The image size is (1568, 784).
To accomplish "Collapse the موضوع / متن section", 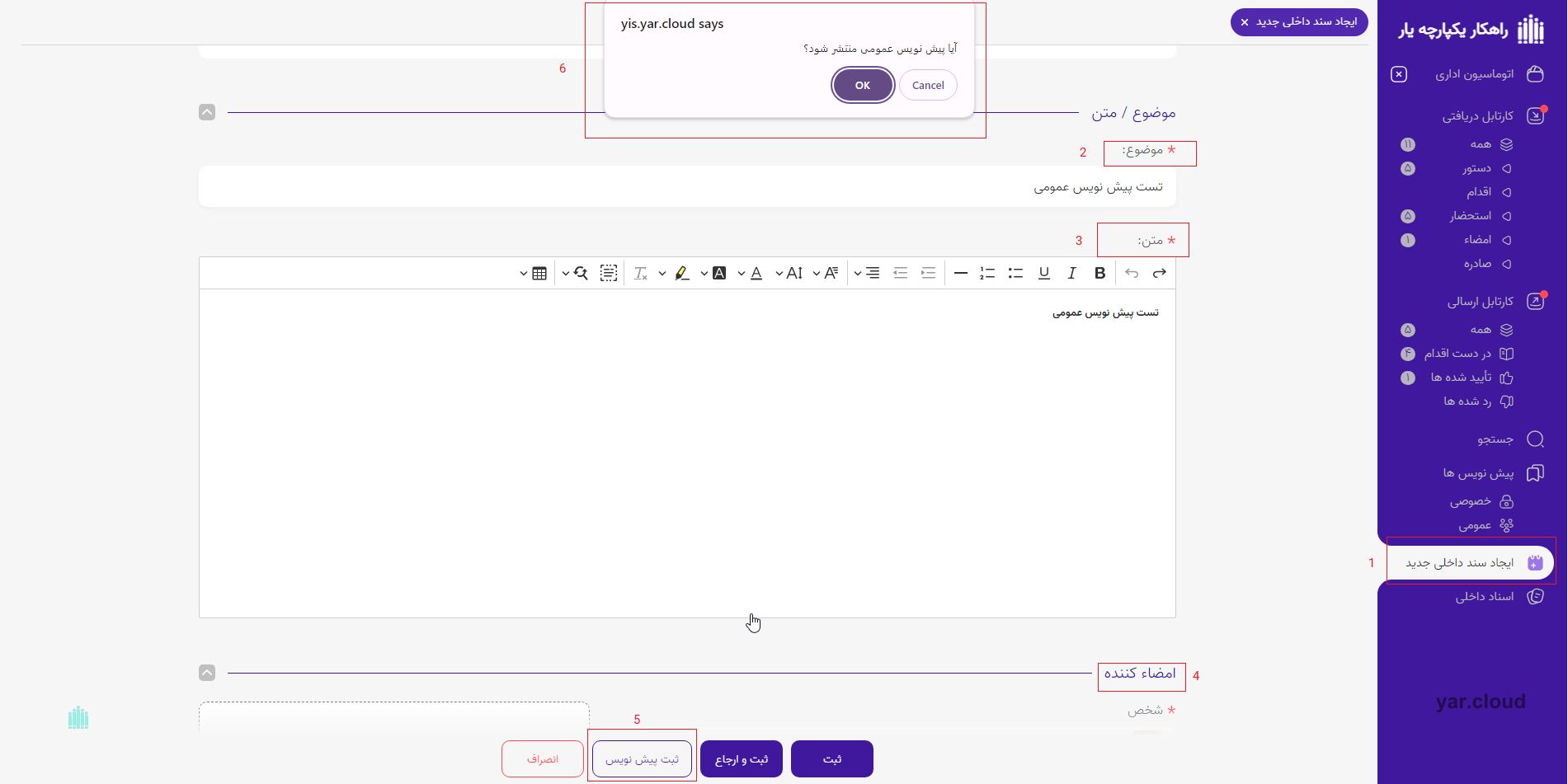I will pyautogui.click(x=207, y=112).
